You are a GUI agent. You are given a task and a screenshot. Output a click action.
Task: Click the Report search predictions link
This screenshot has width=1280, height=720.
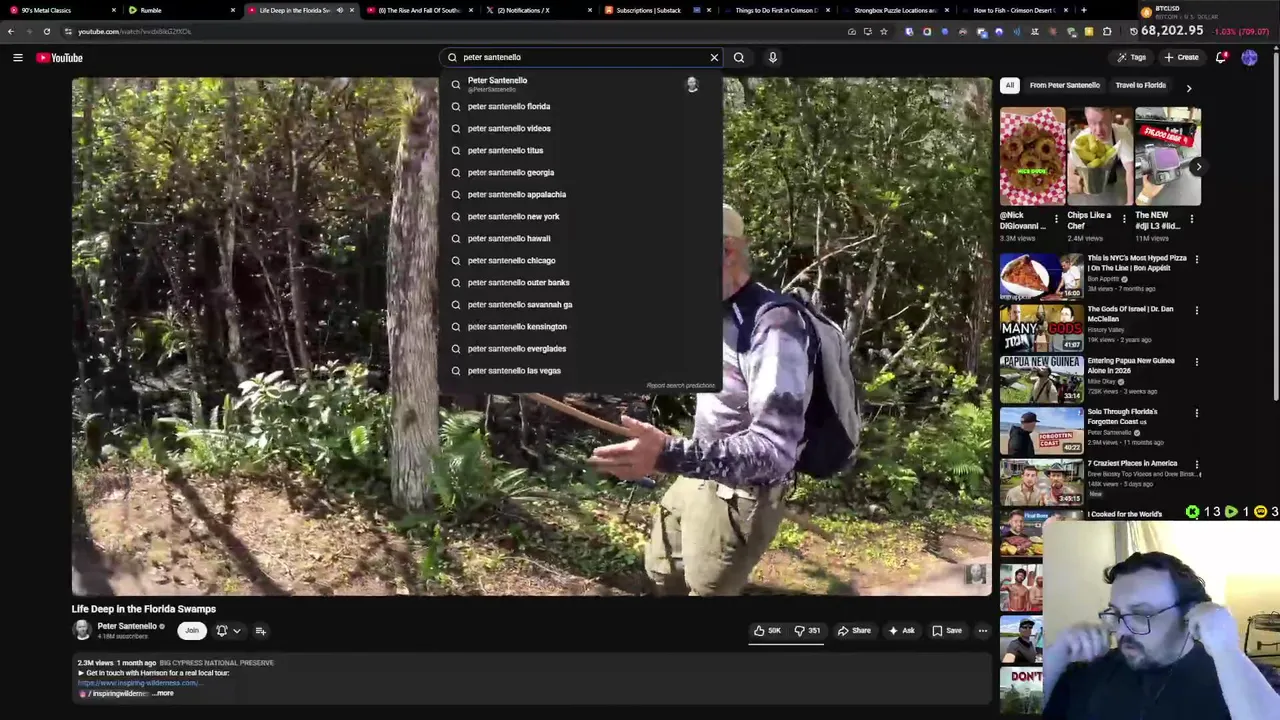[x=680, y=385]
